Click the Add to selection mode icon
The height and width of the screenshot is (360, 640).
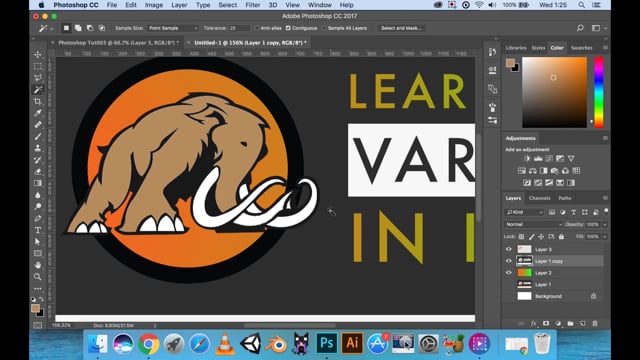point(78,28)
